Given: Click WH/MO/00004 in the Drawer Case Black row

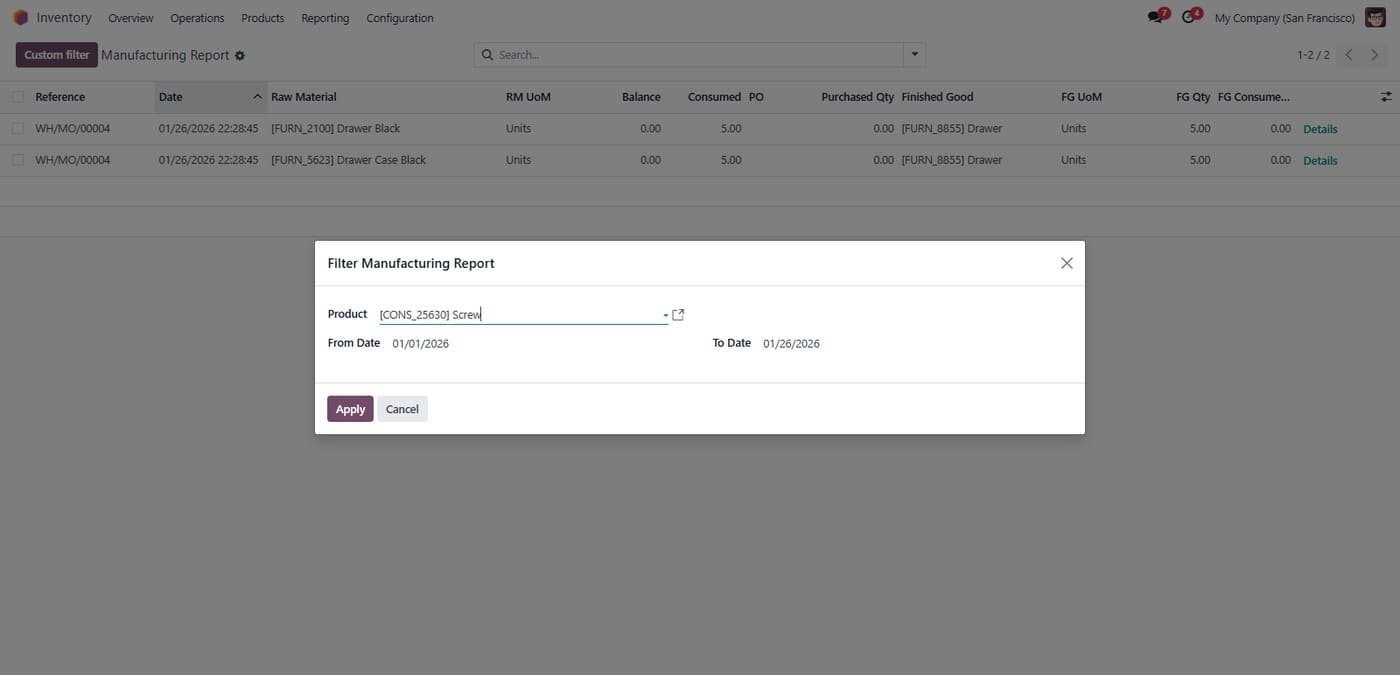Looking at the screenshot, I should tap(73, 160).
